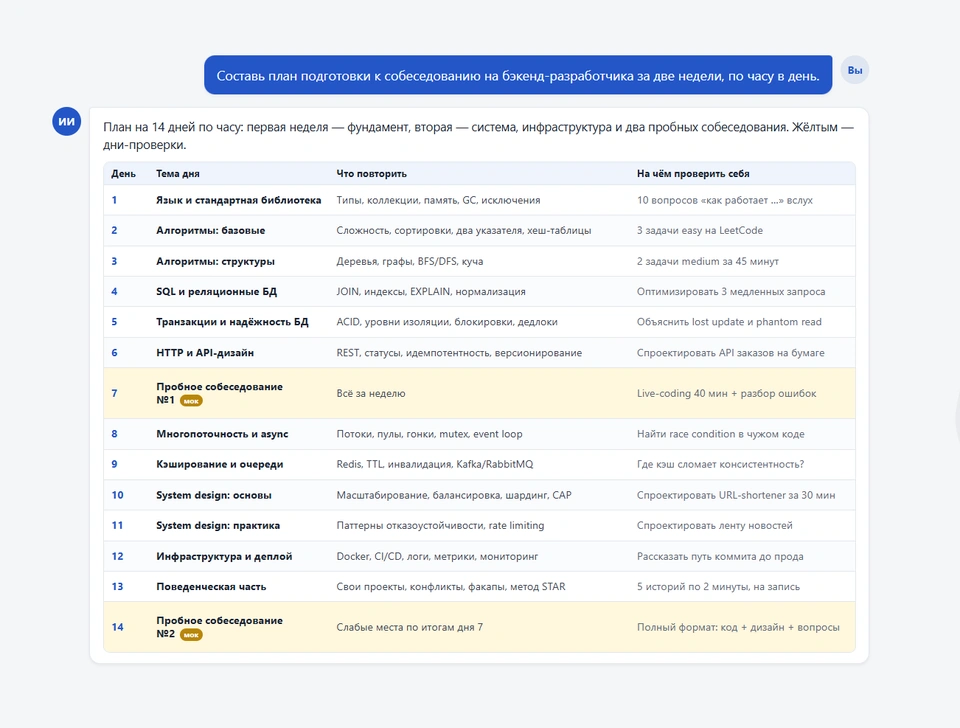Viewport: 960px width, 728px height.
Task: Select the Кэширование и очереди cell
Action: (x=220, y=464)
